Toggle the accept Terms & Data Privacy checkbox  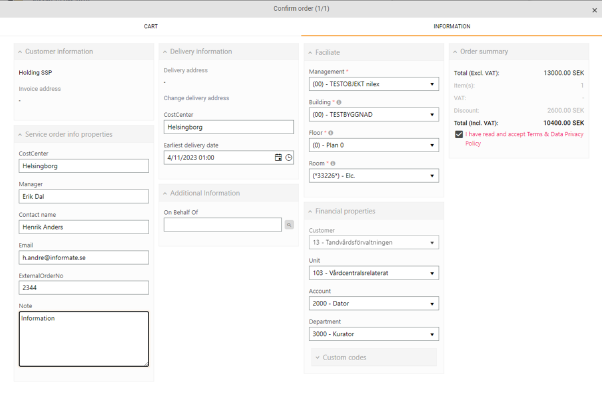coord(459,134)
